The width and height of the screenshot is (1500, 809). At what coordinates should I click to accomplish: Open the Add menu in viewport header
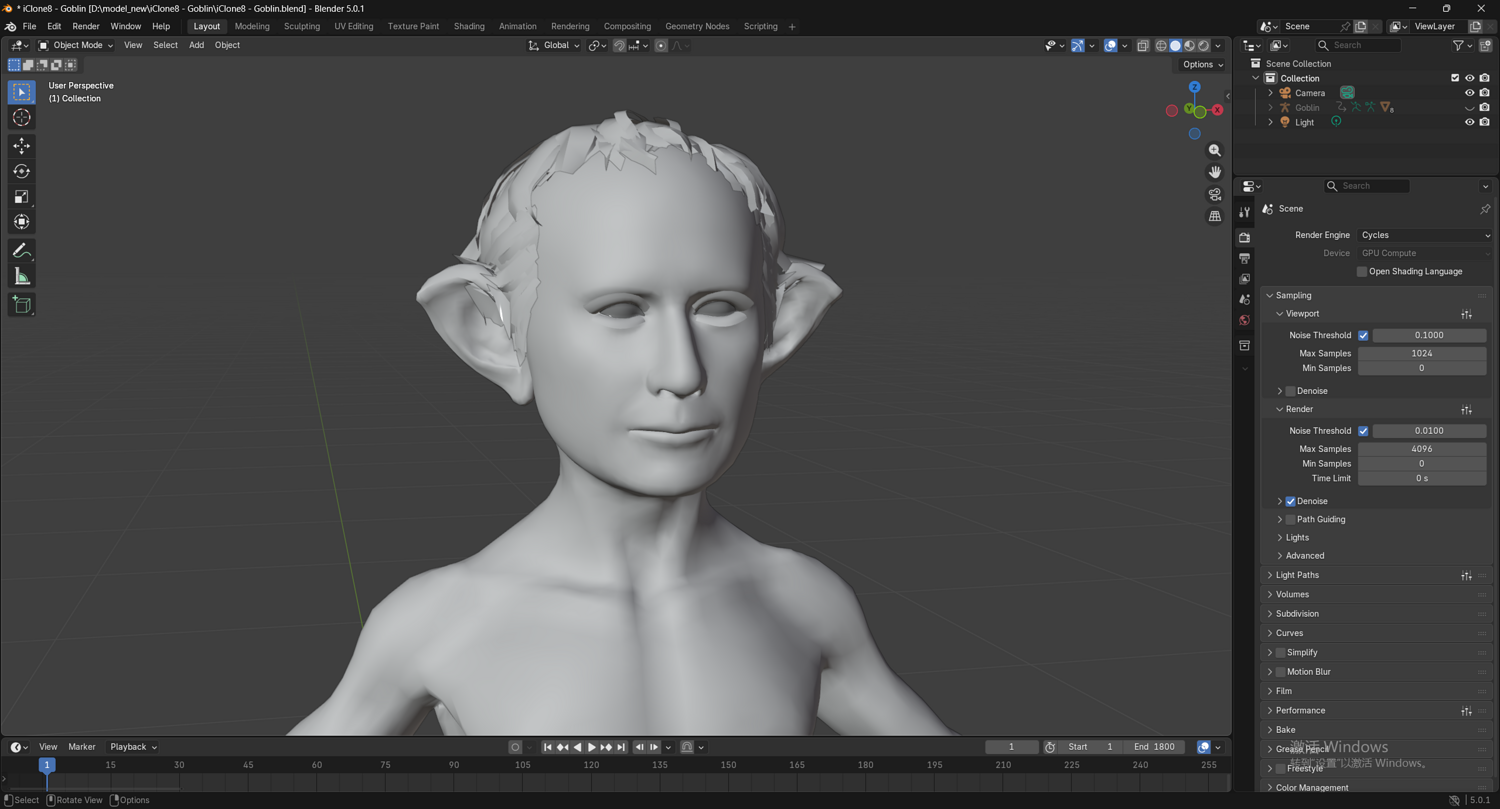click(x=196, y=45)
